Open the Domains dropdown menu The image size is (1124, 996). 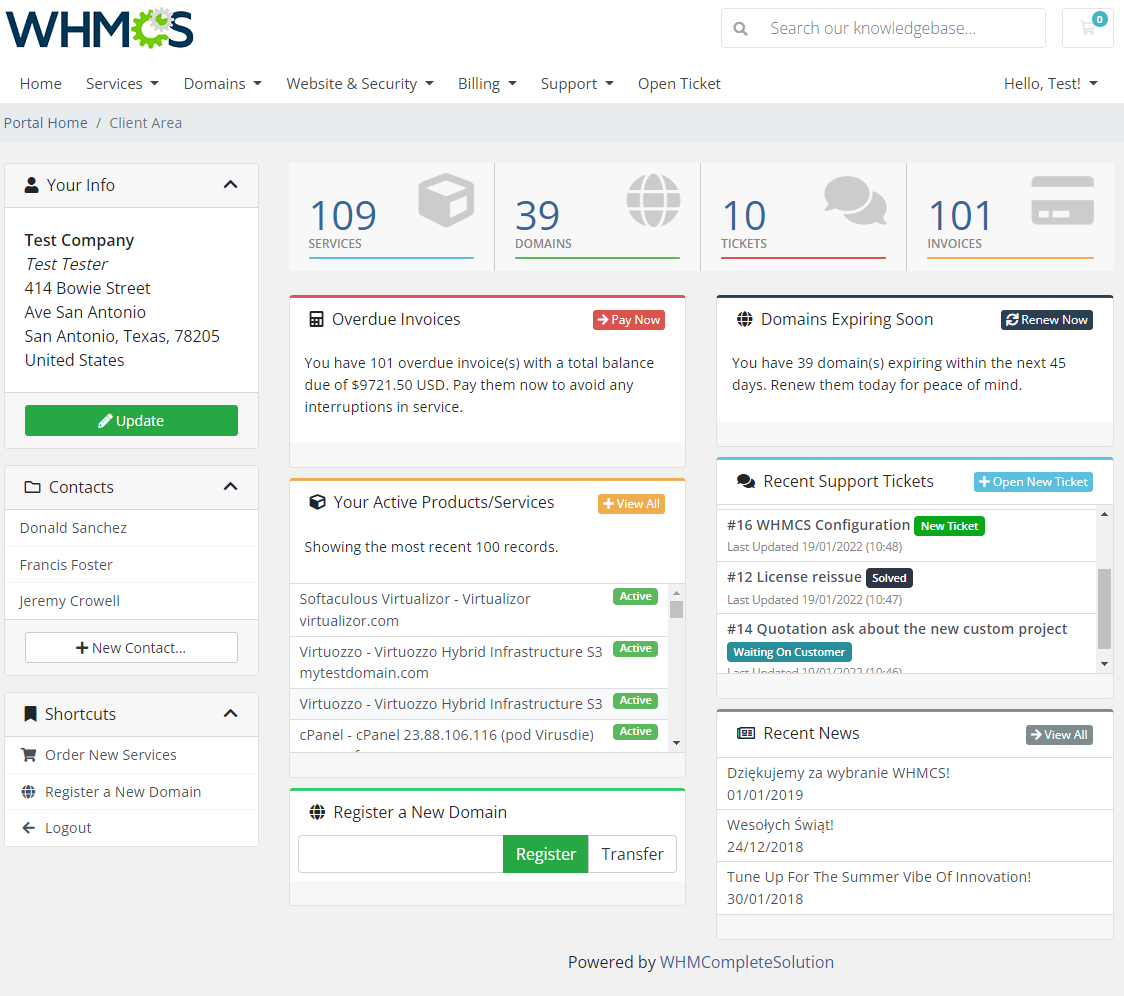[x=222, y=84]
